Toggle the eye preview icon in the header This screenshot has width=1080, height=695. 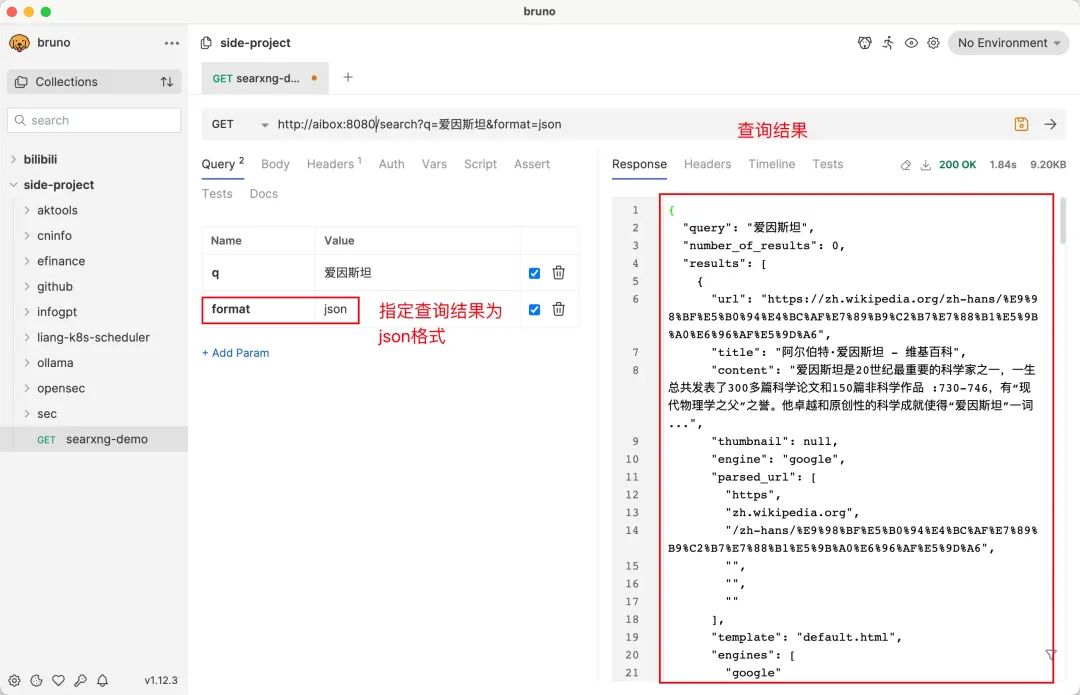coord(911,43)
